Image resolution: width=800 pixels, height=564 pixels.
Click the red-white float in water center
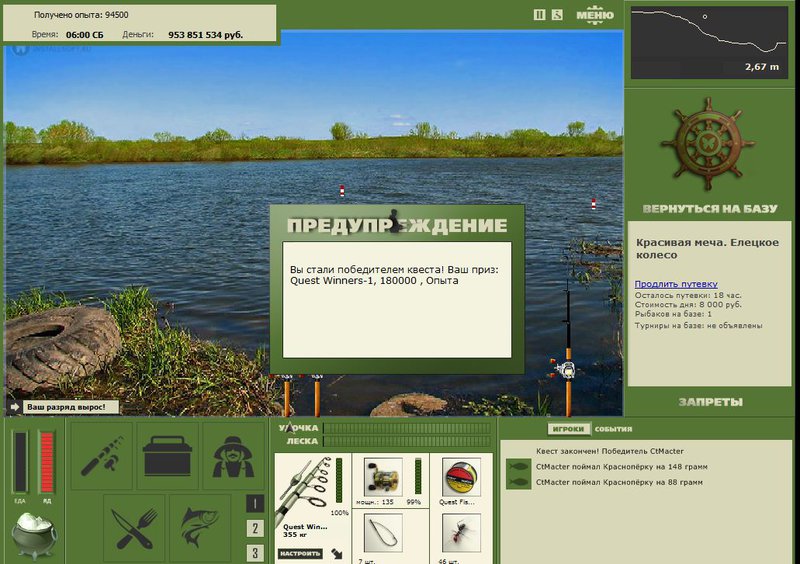342,191
